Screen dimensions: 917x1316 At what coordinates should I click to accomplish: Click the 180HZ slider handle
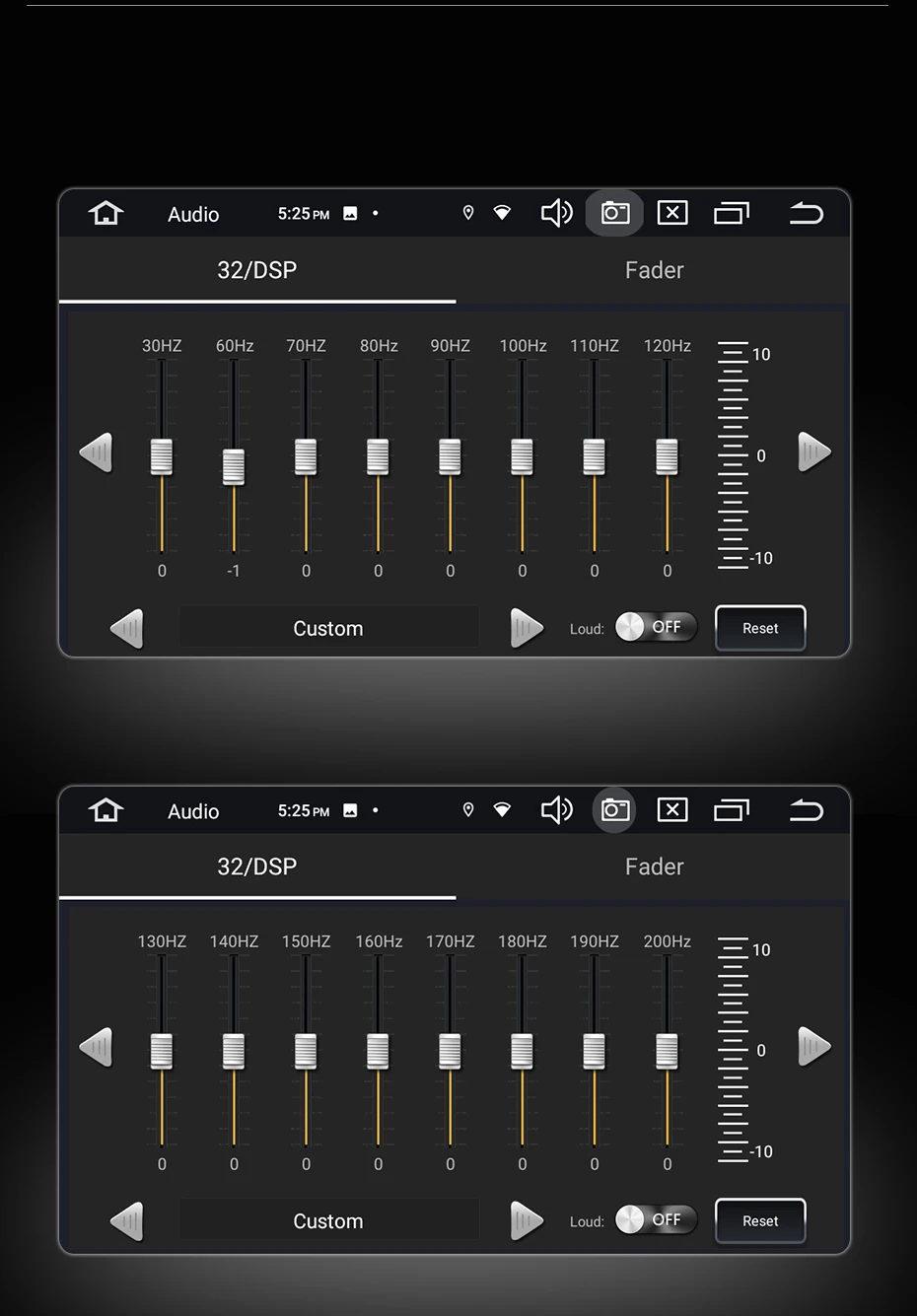522,1051
